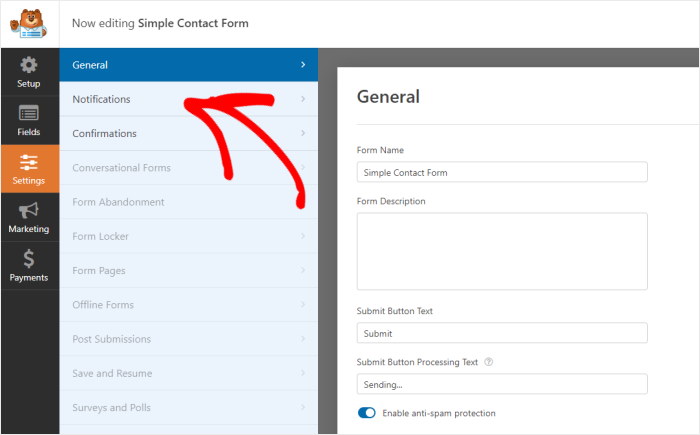Click the Enable anti-spam protection label
This screenshot has height=435, width=700.
(x=439, y=413)
